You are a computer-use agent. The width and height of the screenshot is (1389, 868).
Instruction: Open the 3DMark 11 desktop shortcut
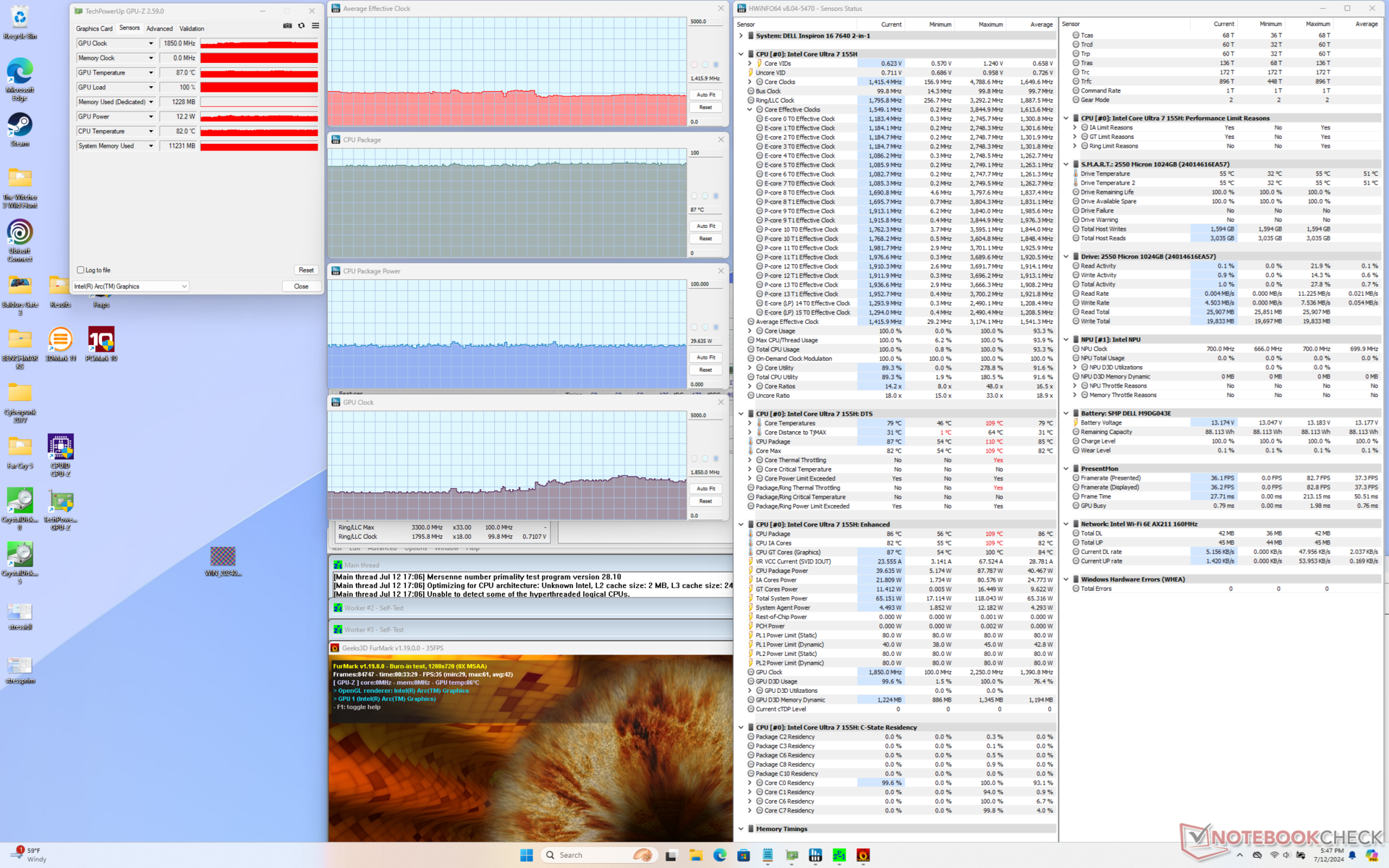(60, 340)
